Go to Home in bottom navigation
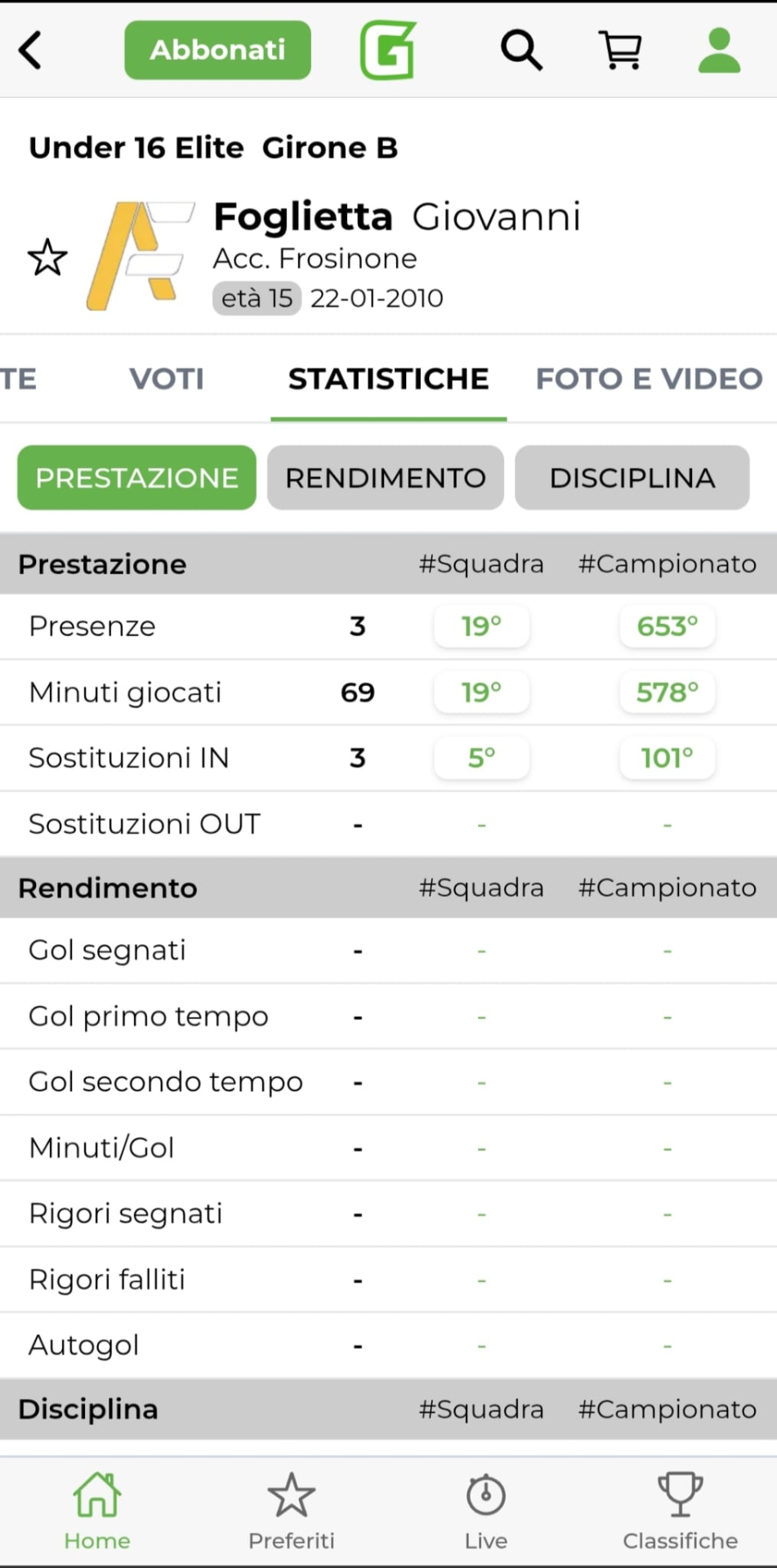The height and width of the screenshot is (1568, 777). click(97, 1511)
